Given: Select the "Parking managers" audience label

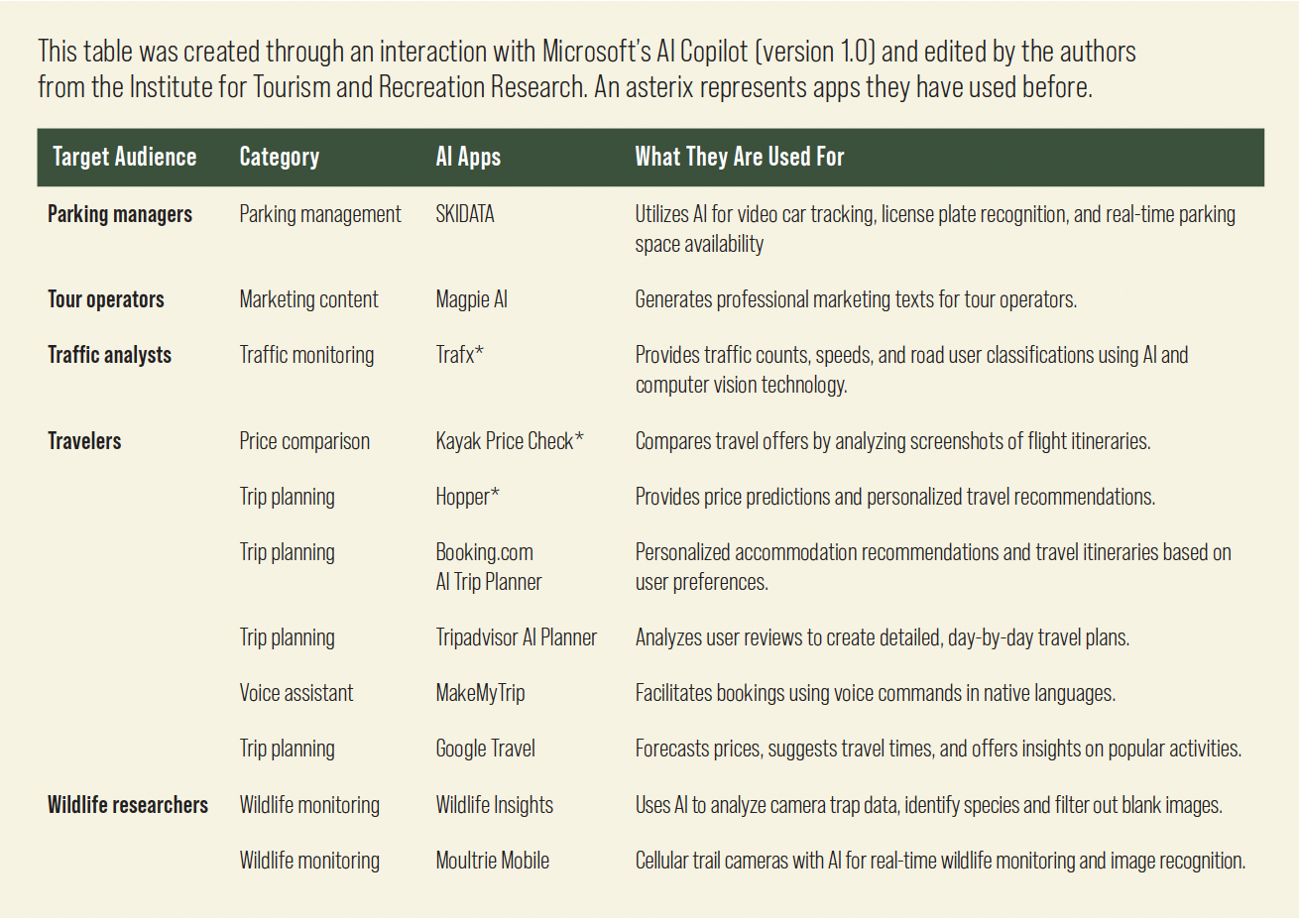Looking at the screenshot, I should coord(120,214).
